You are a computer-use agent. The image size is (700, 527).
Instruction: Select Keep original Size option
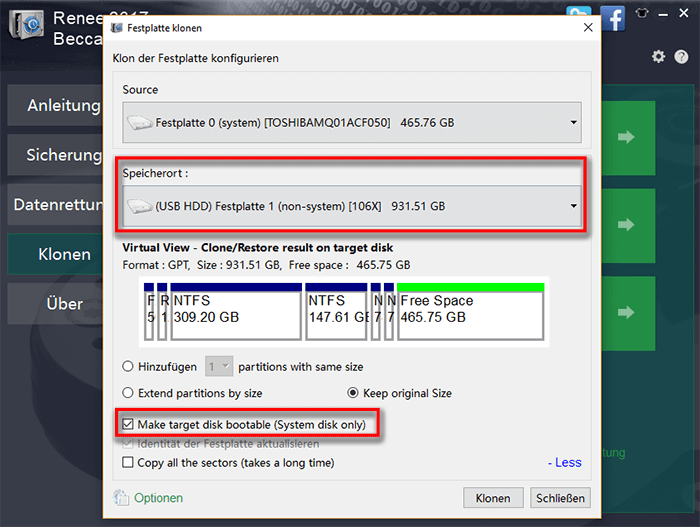(x=353, y=393)
